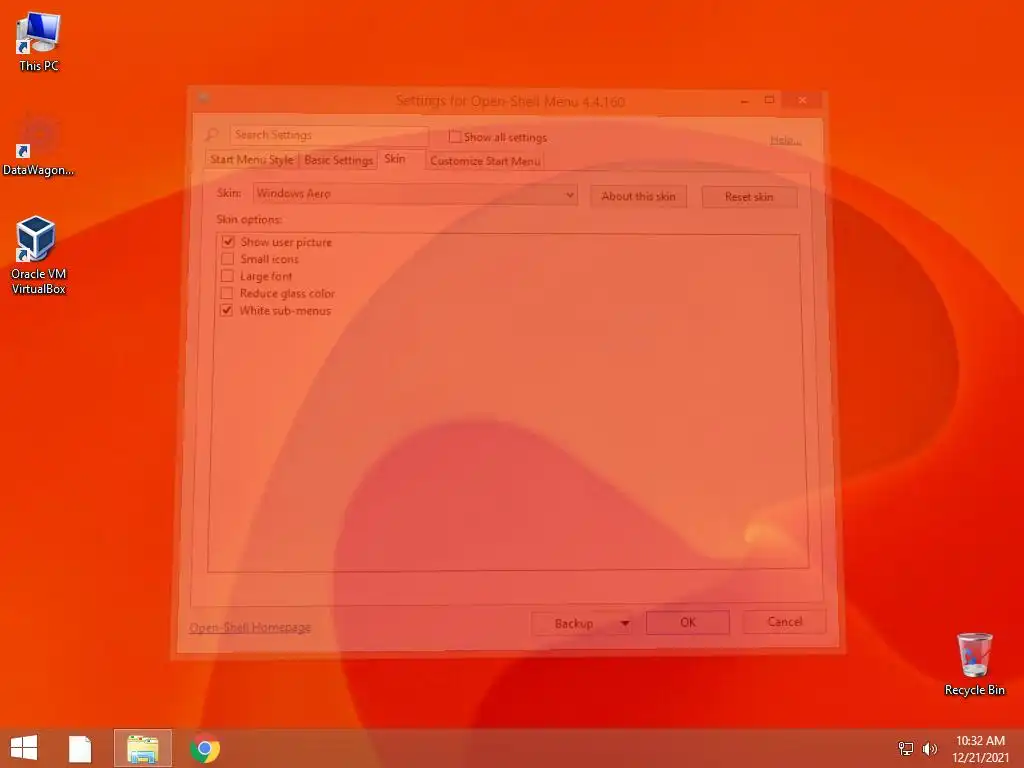Image resolution: width=1024 pixels, height=768 pixels.
Task: Expand the Skin dropdown showing Windows Aero
Action: point(415,194)
